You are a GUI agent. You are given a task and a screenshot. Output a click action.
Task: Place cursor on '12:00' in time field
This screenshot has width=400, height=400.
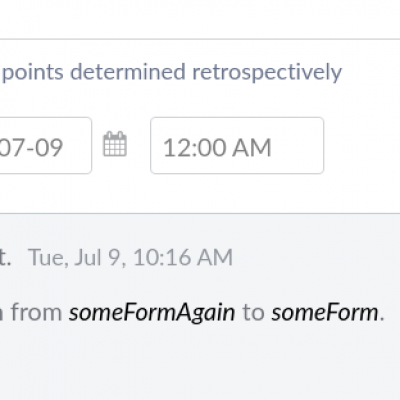click(194, 148)
